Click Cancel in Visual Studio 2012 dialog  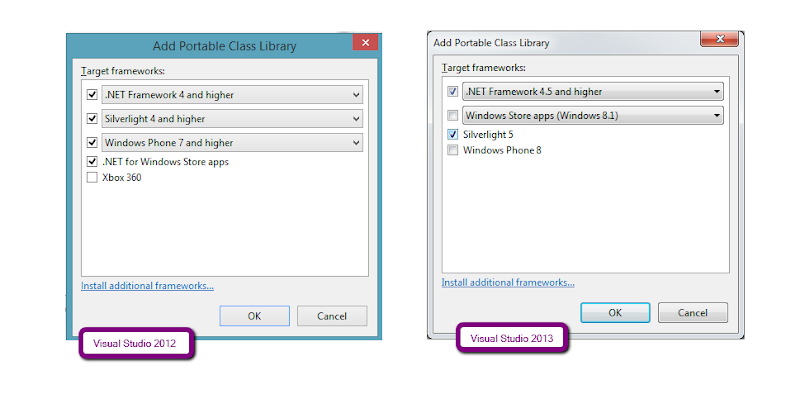tap(332, 316)
